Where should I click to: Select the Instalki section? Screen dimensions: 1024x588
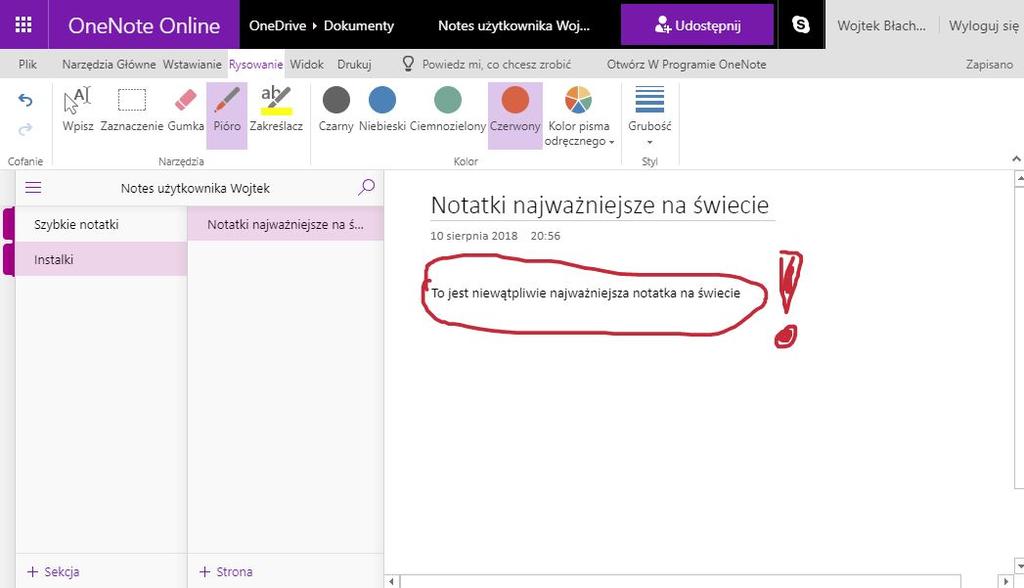[x=101, y=259]
